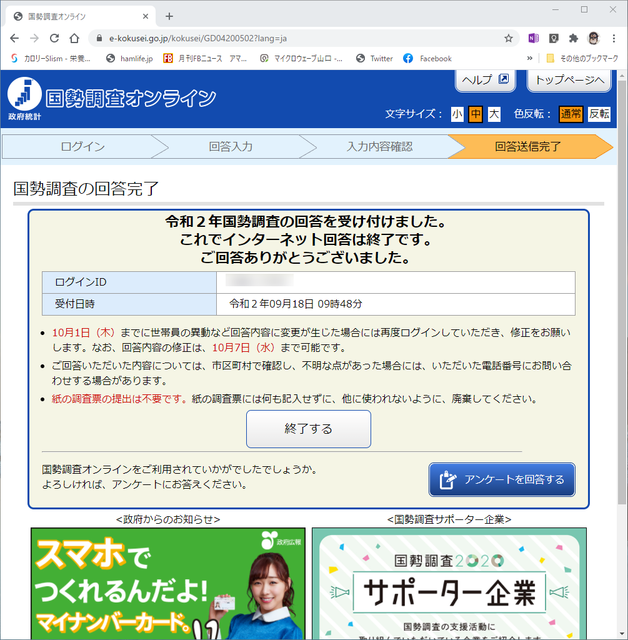Set text size to 小
Image resolution: width=628 pixels, height=640 pixels.
[457, 114]
